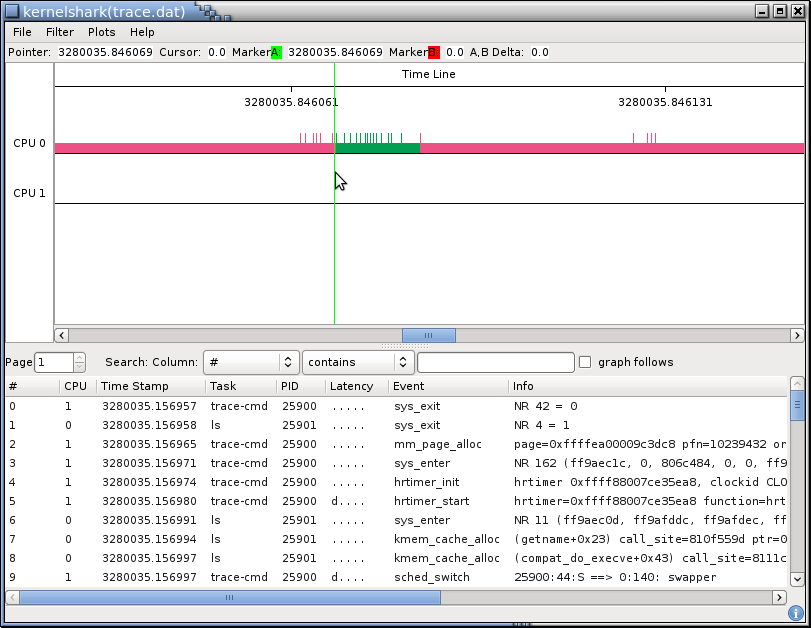Click the Marker A timestamp value
The width and height of the screenshot is (811, 628).
coord(335,52)
